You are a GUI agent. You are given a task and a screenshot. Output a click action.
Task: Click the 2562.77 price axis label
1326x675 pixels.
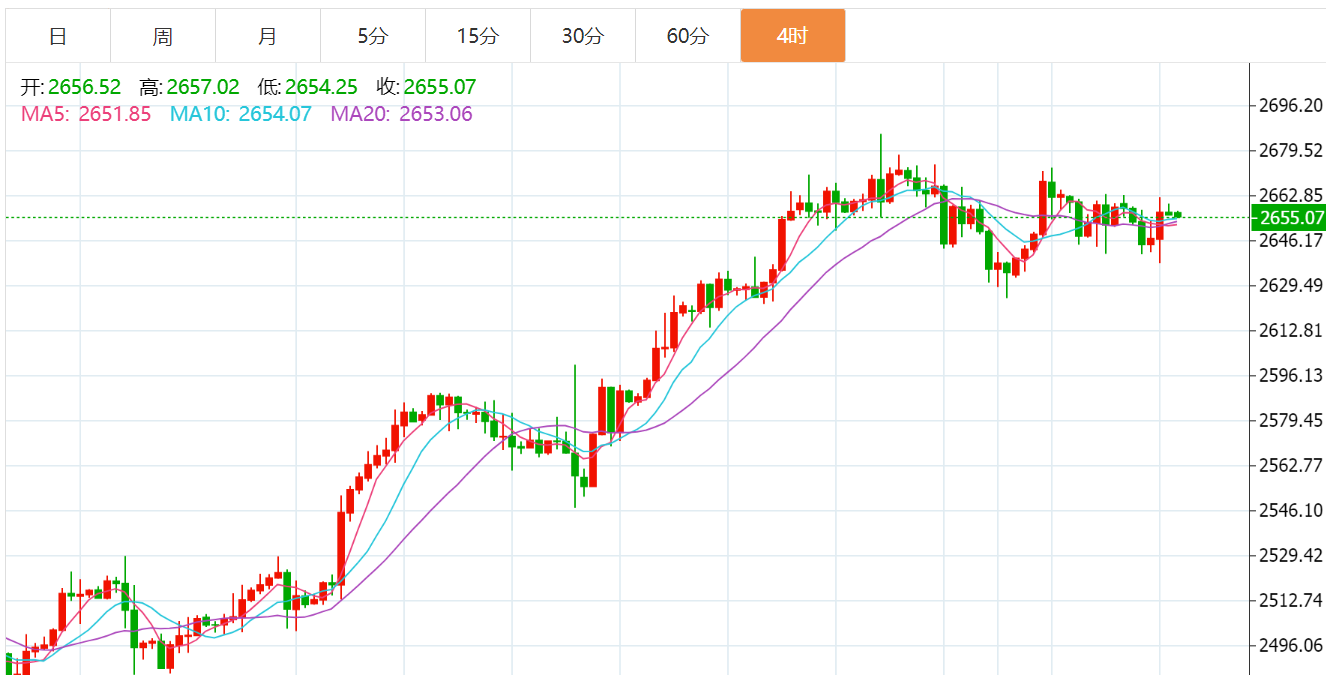(x=1291, y=465)
